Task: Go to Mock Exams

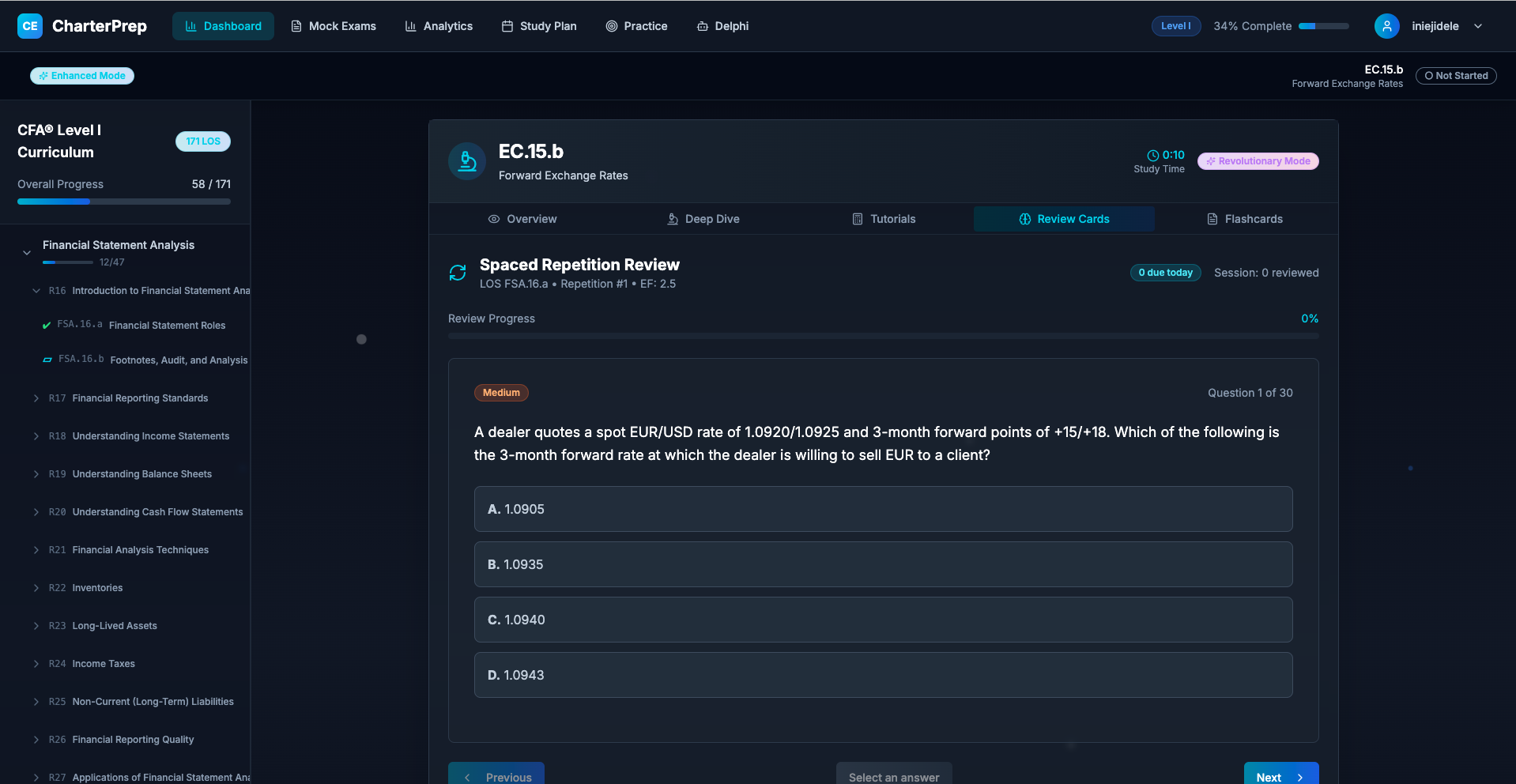Action: click(334, 26)
